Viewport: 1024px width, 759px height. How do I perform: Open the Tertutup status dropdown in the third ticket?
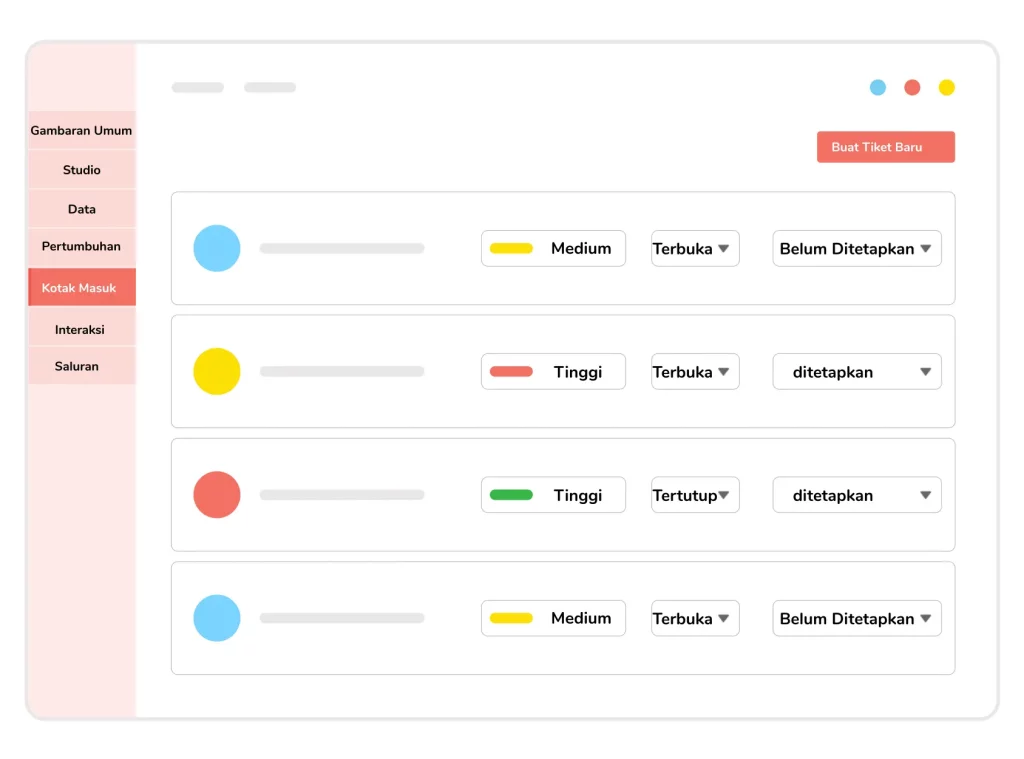click(x=695, y=495)
